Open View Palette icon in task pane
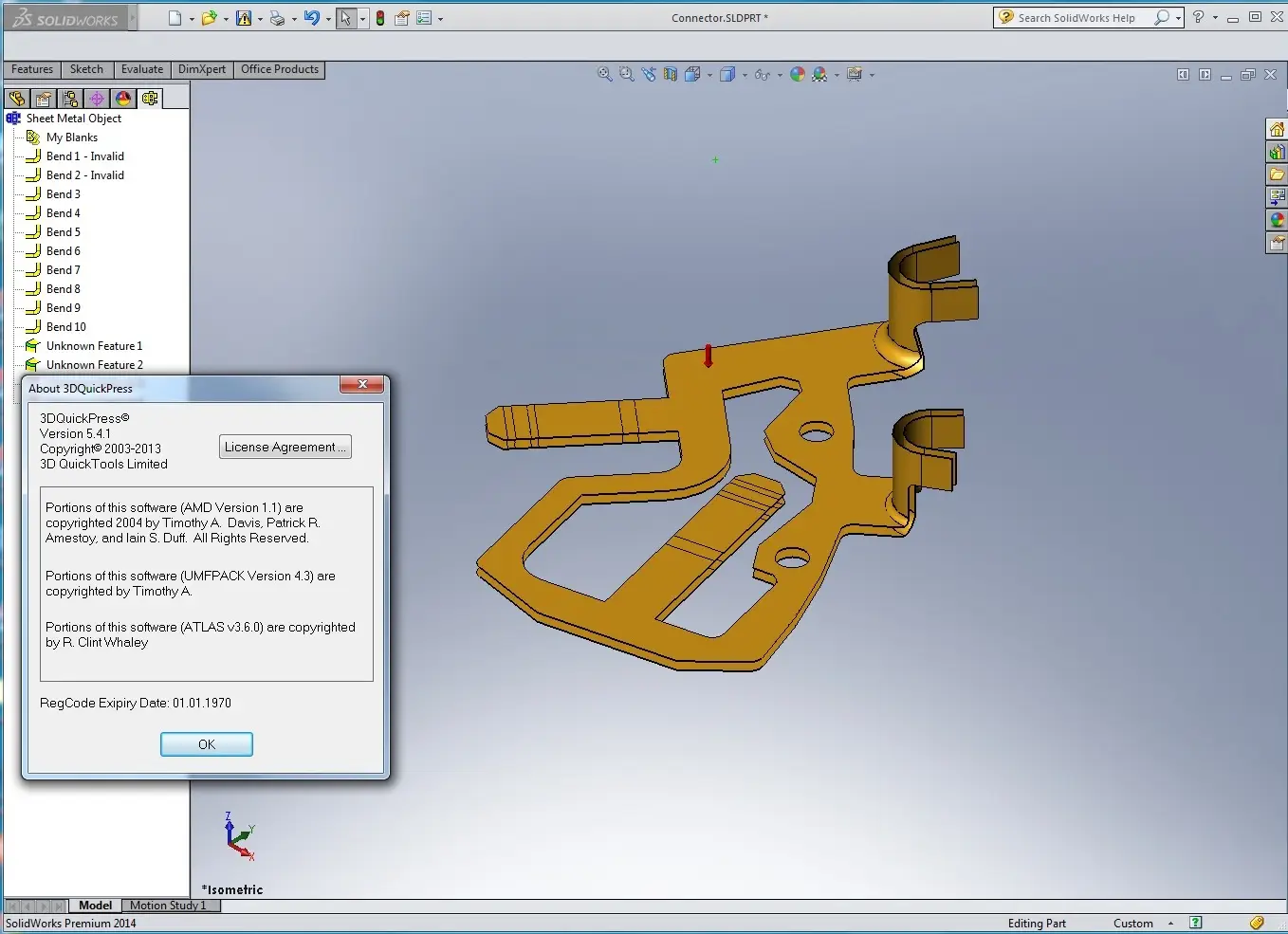1288x934 pixels. coord(1277,197)
